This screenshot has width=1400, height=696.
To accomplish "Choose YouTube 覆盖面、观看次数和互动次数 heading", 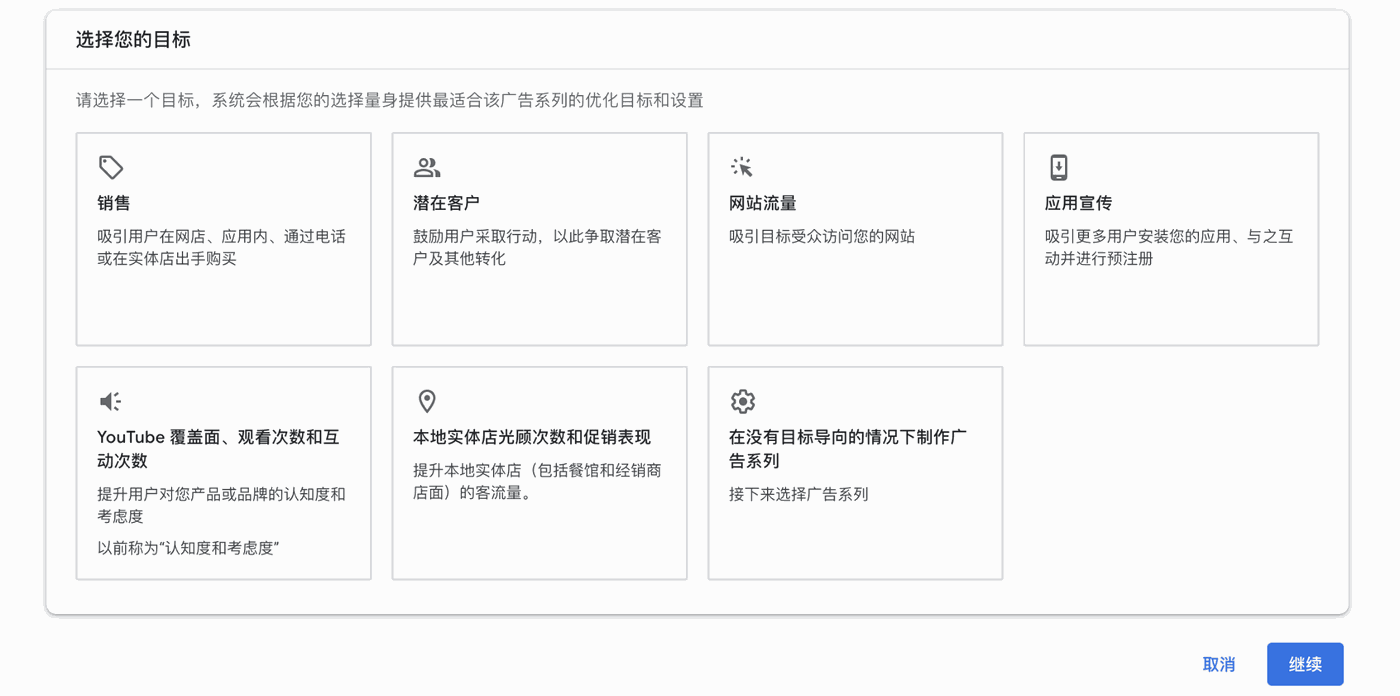I will click(218, 449).
